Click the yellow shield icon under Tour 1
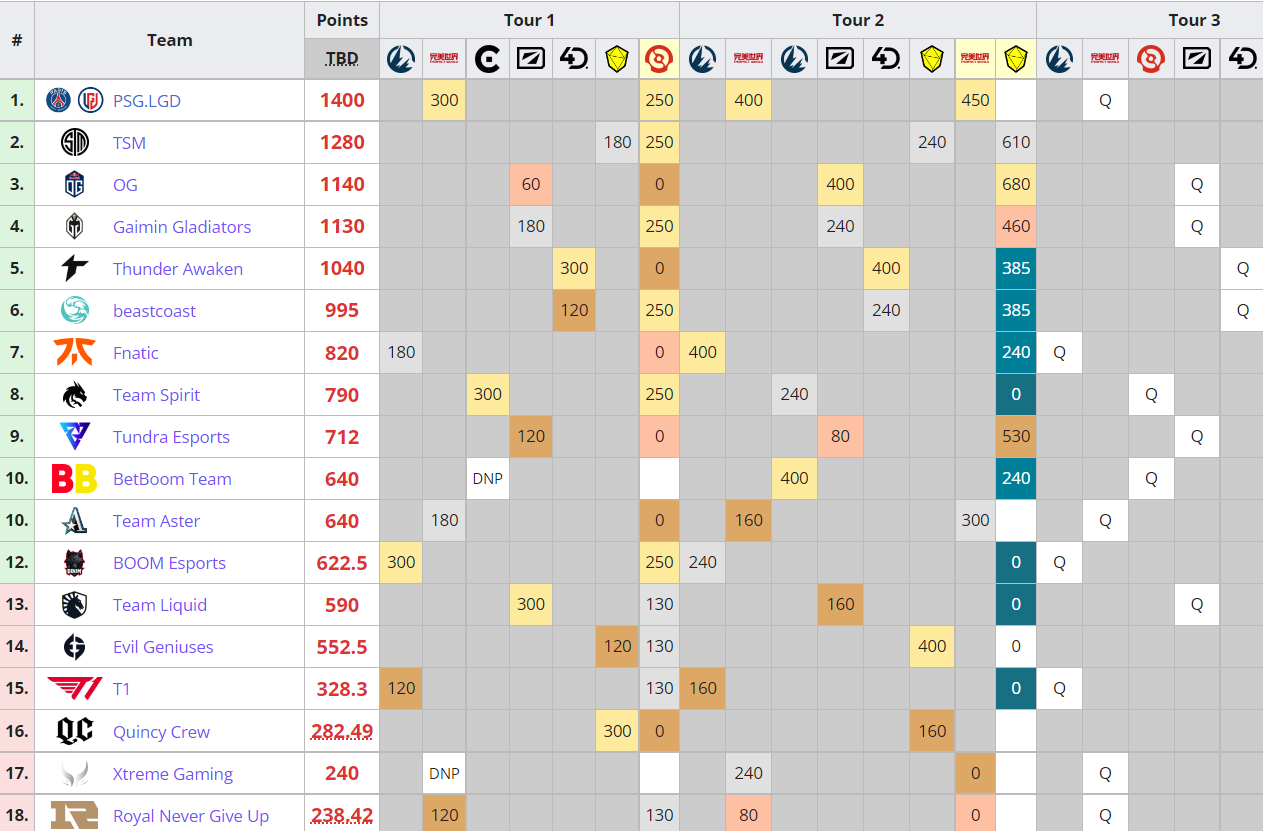Image resolution: width=1263 pixels, height=831 pixels. tap(617, 60)
